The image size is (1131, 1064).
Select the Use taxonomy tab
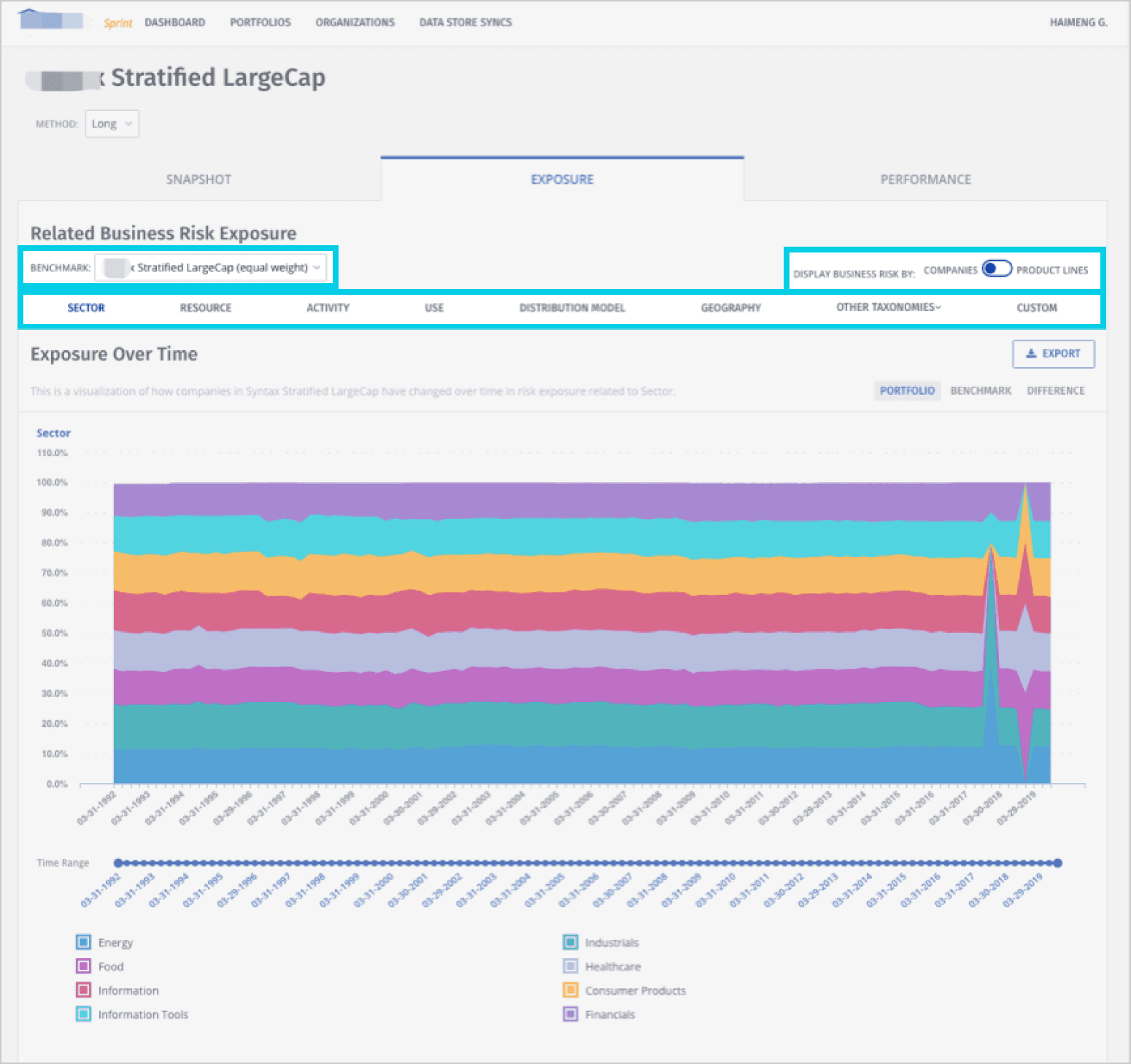pyautogui.click(x=434, y=308)
